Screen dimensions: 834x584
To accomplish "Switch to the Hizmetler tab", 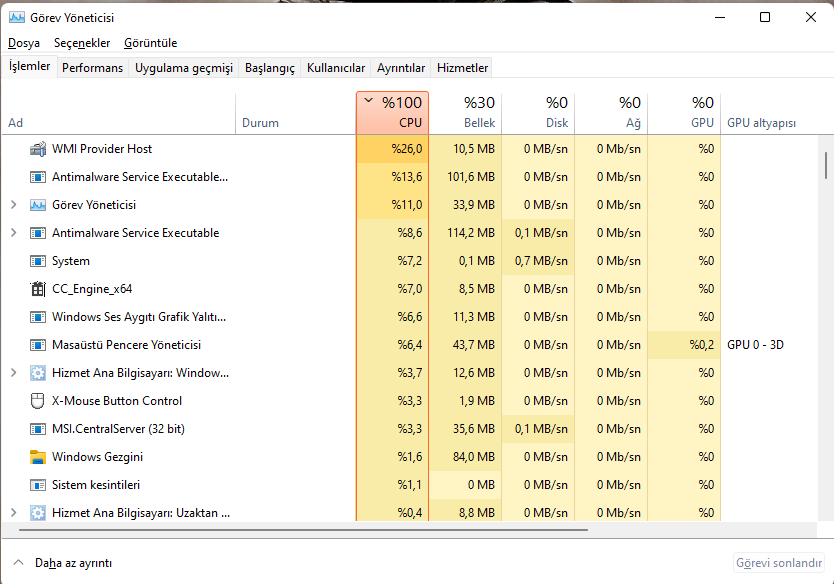I will 462,68.
